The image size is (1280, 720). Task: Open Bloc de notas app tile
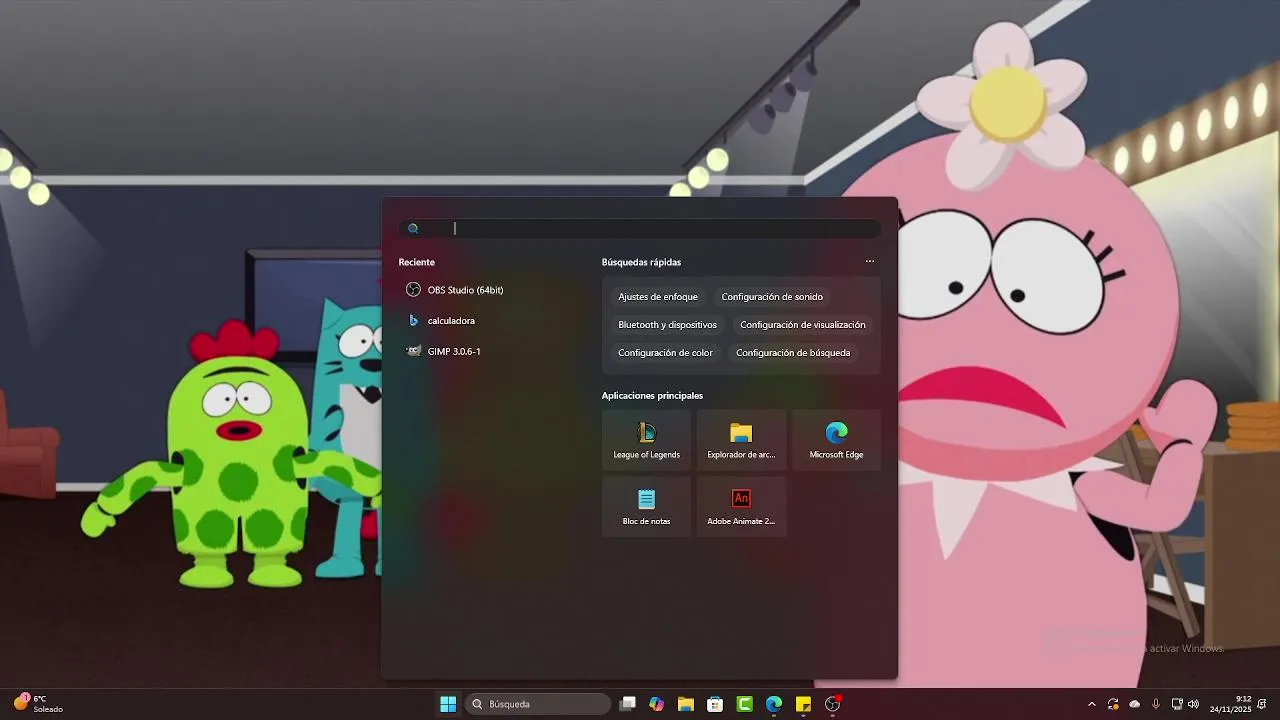coord(646,506)
